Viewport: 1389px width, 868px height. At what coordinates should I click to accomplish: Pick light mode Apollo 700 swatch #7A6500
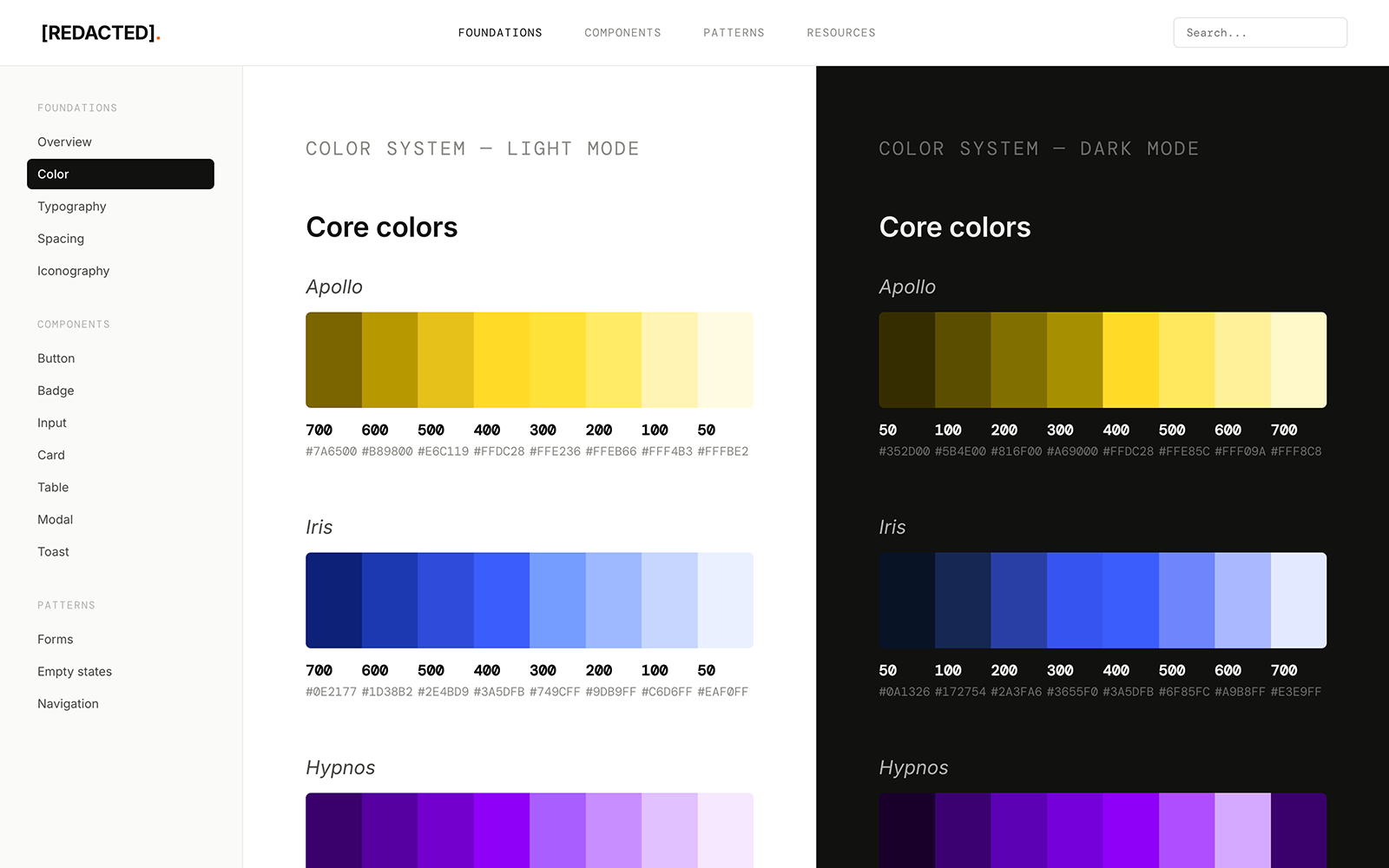(333, 360)
